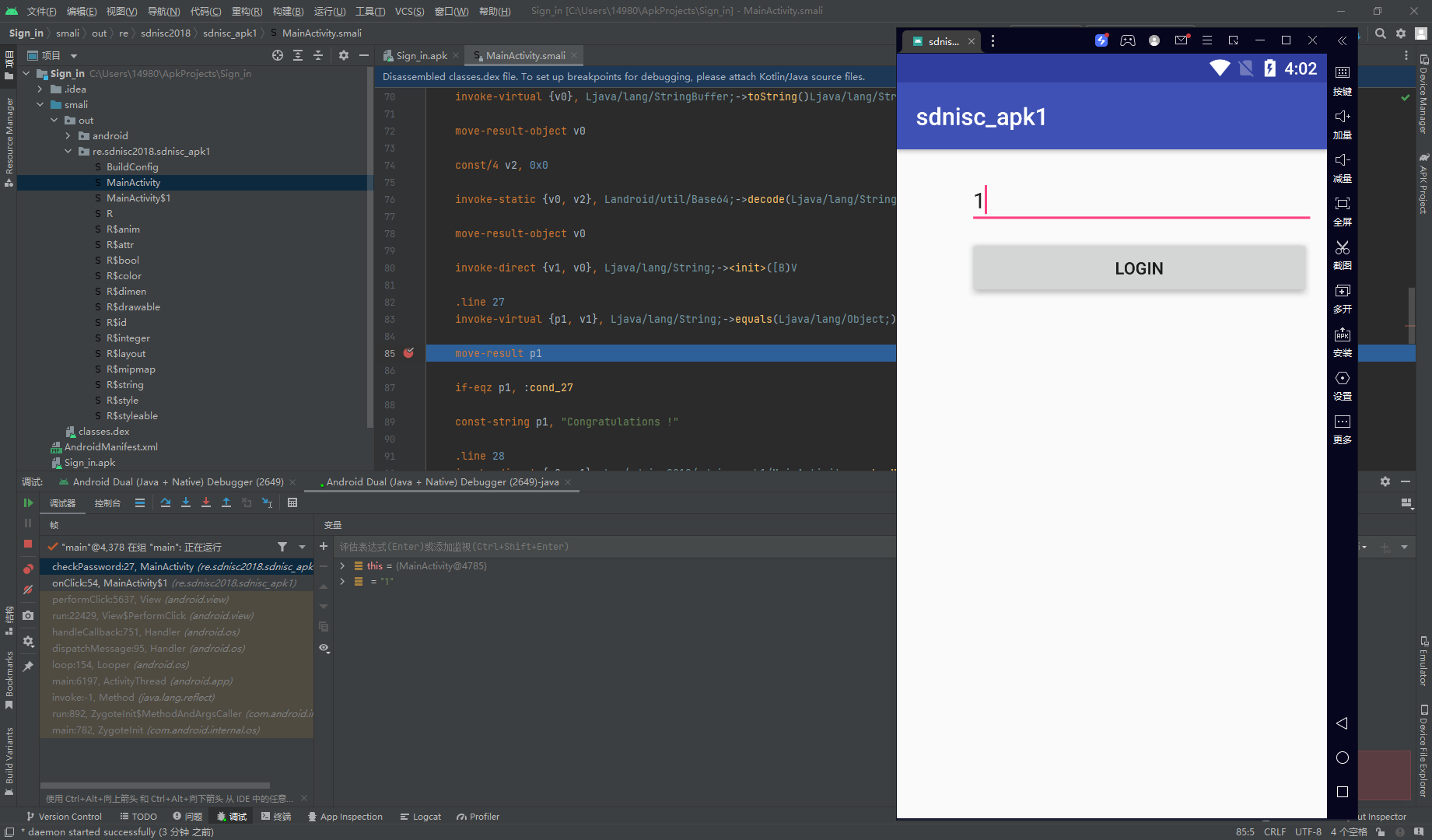
Task: Click the horizontal scrollbar below frames list
Action: [156, 786]
